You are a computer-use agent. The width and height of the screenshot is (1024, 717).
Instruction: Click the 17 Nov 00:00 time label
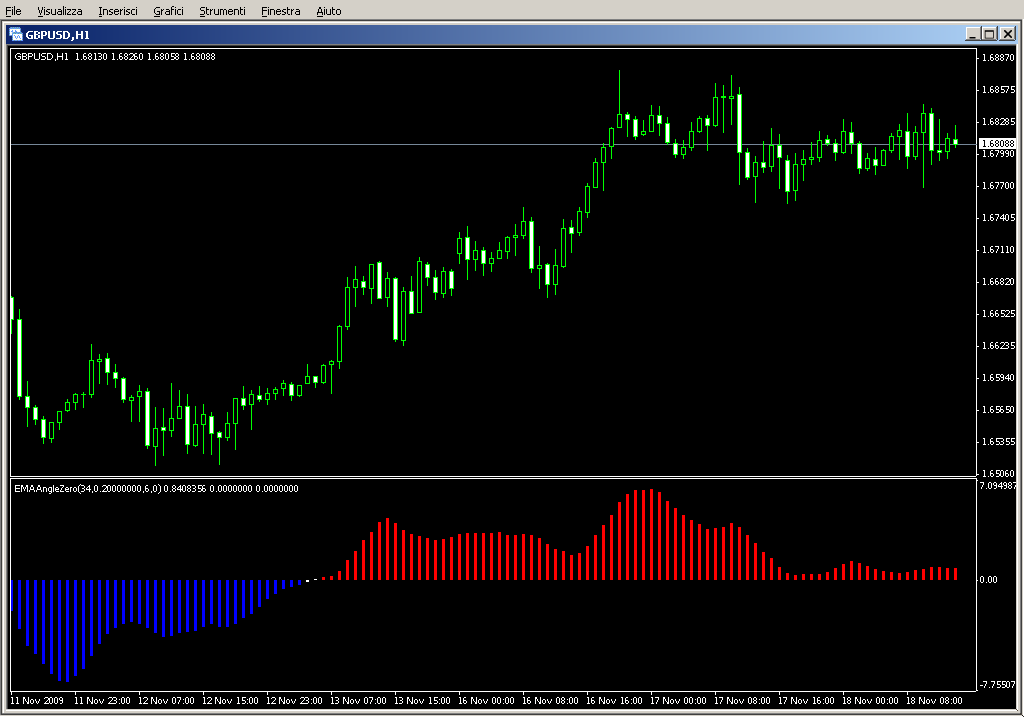(680, 701)
